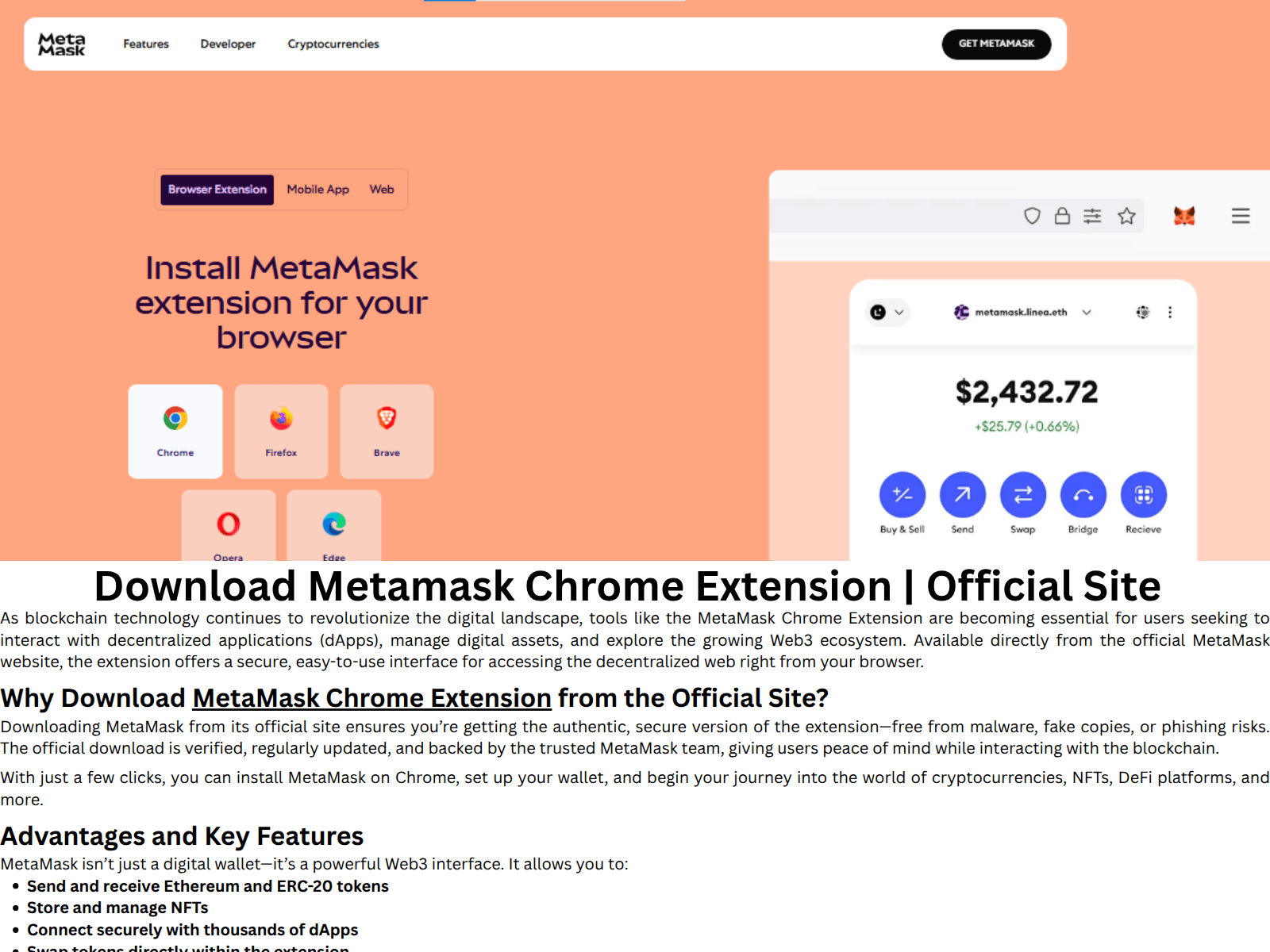The width and height of the screenshot is (1270, 952).
Task: Choose the Chrome browser tile
Action: tap(175, 432)
